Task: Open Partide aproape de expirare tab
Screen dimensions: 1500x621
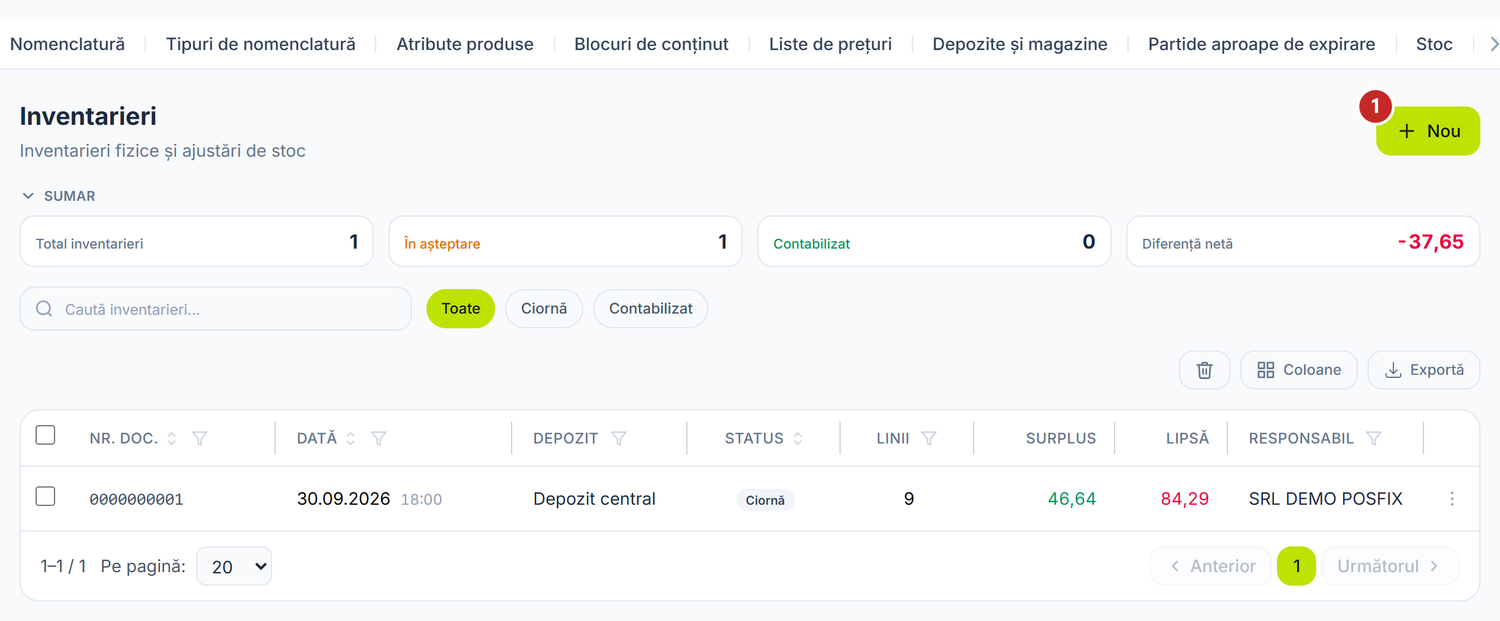Action: point(1261,44)
